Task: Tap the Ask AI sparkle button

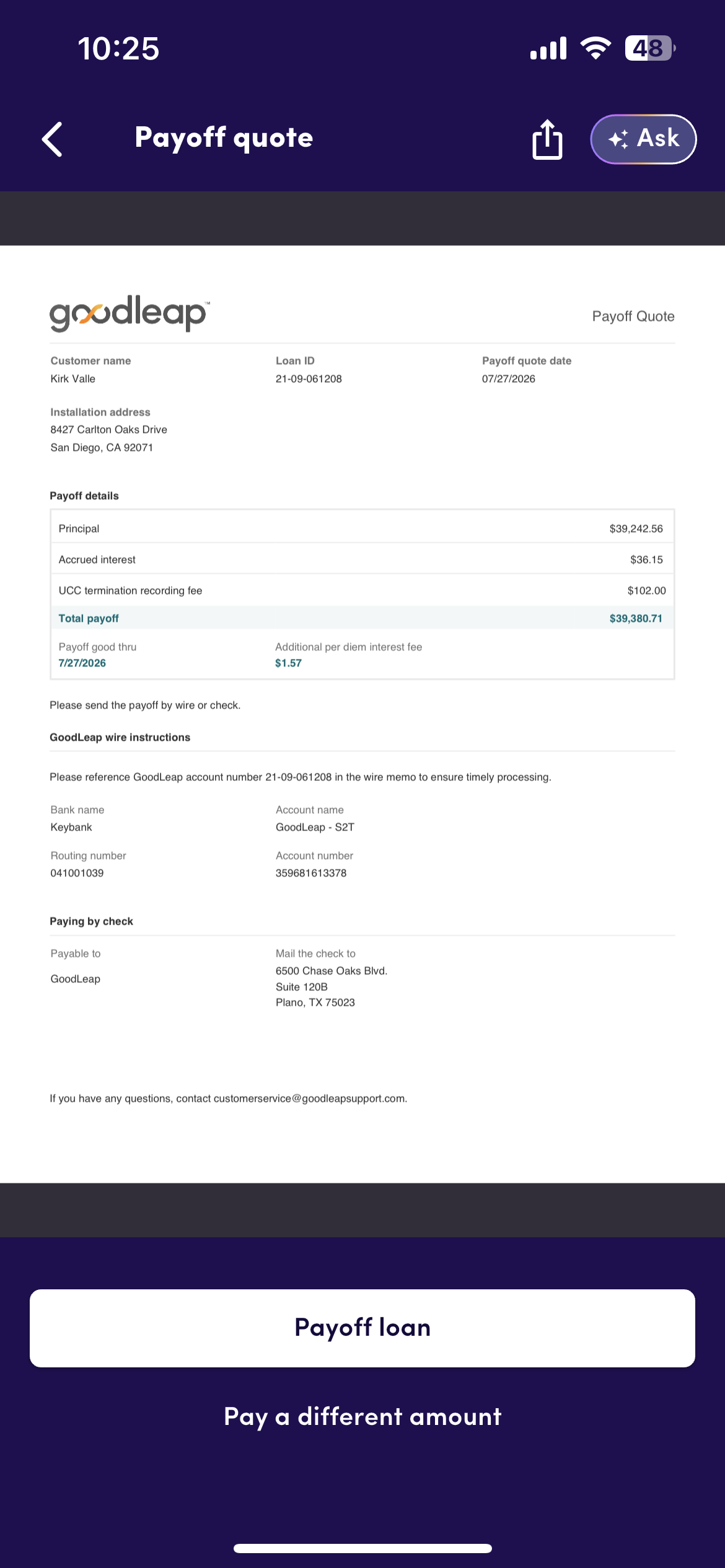Action: (x=643, y=139)
